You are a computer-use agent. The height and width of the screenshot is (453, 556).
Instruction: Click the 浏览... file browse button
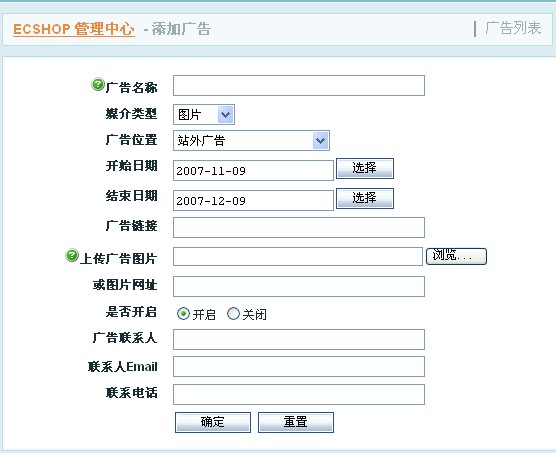456,256
